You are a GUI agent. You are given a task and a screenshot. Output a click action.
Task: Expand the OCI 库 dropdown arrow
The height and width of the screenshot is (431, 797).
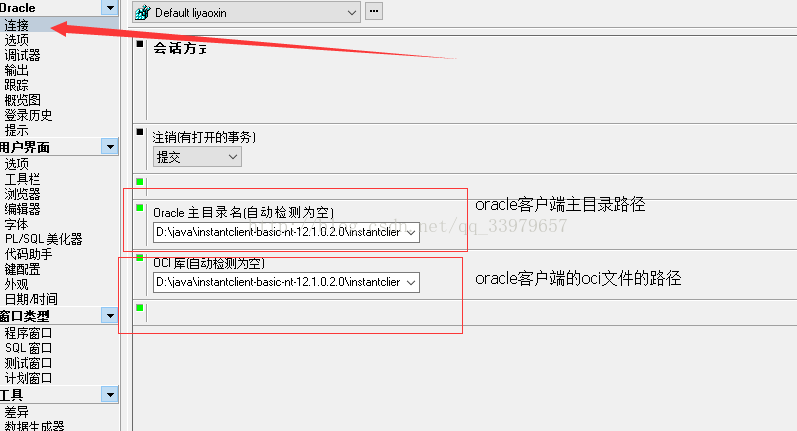click(411, 283)
